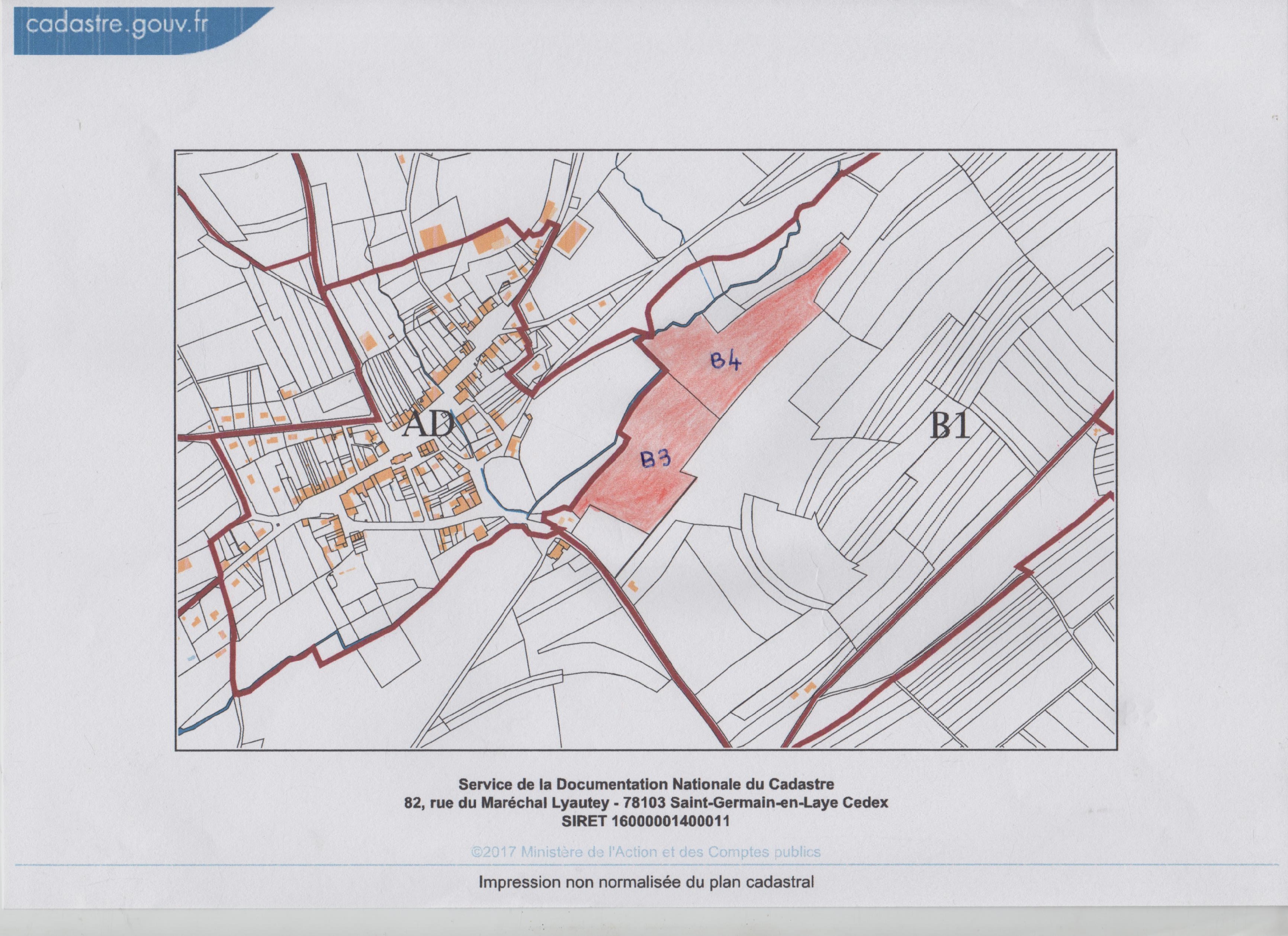
Task: Click the SIRET 16000001400011 number
Action: pyautogui.click(x=646, y=821)
